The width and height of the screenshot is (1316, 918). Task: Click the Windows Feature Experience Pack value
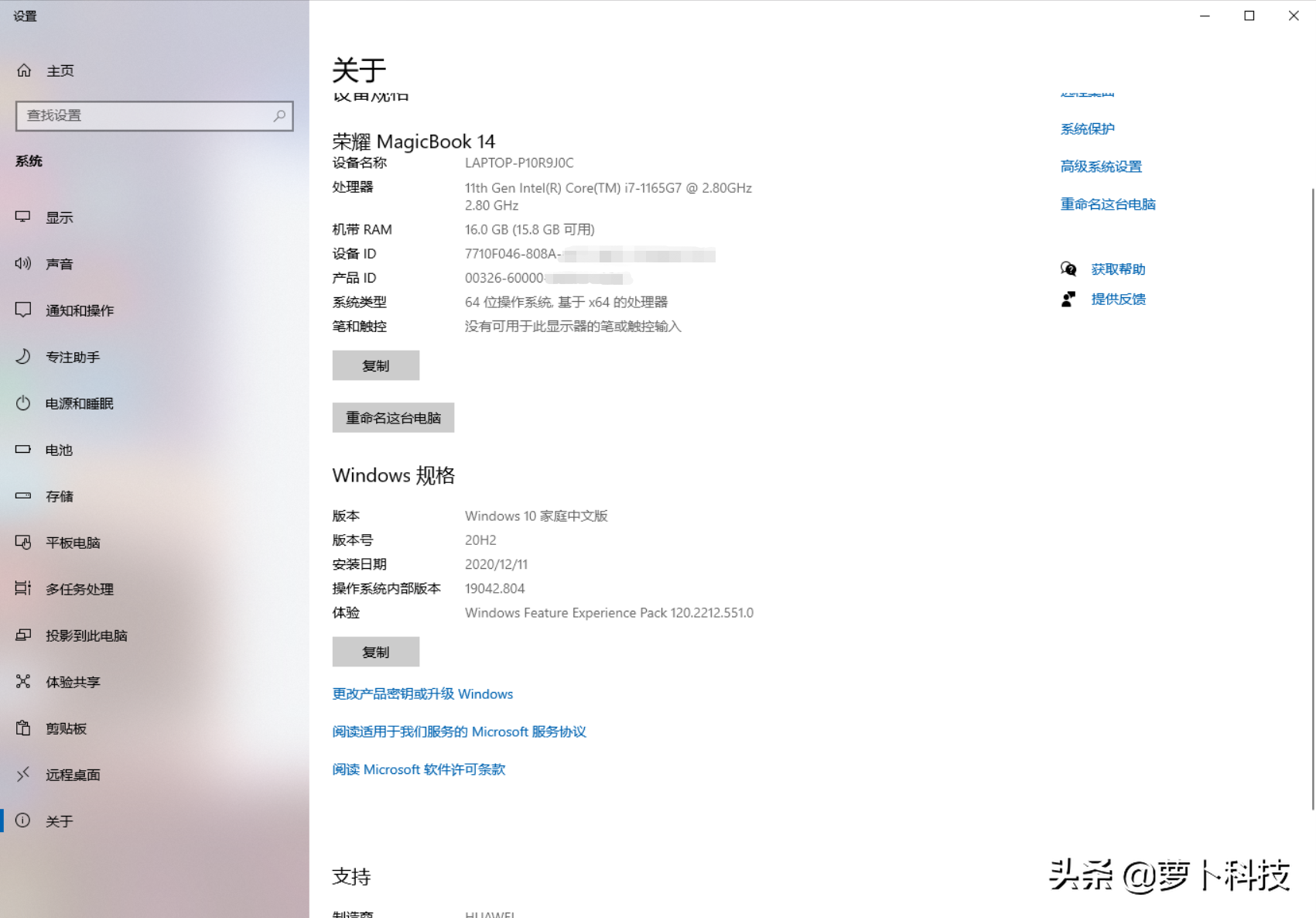609,612
